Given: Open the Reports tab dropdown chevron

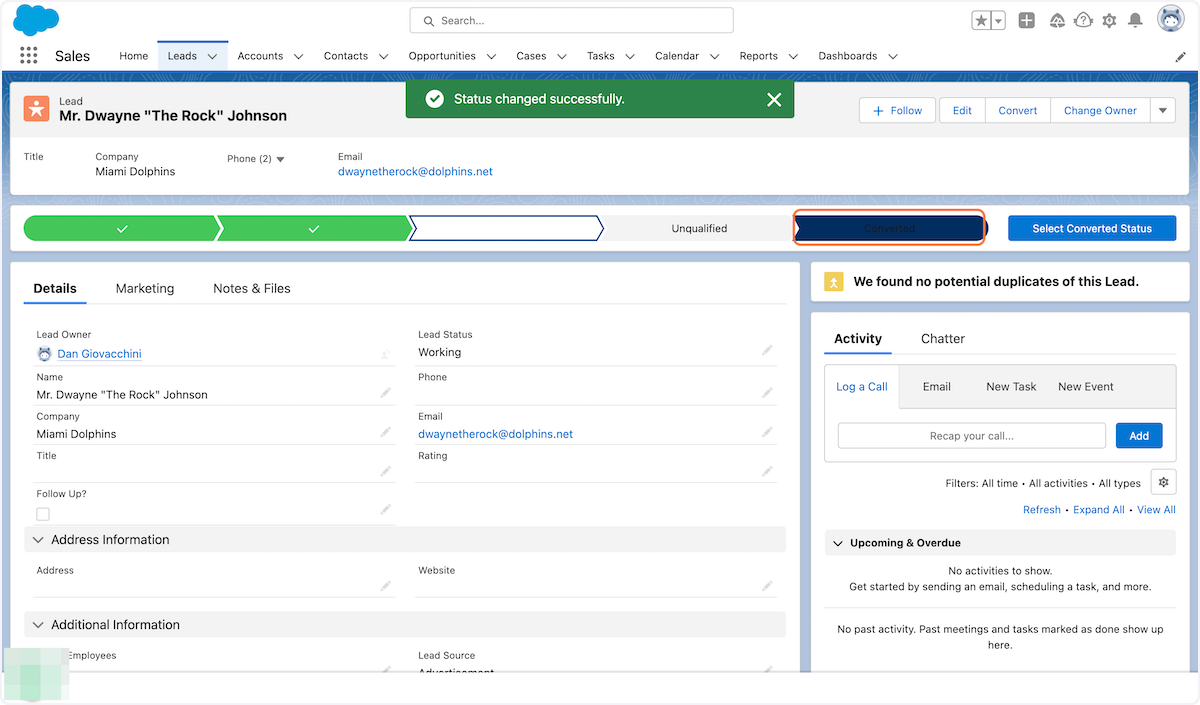Looking at the screenshot, I should click(x=793, y=57).
